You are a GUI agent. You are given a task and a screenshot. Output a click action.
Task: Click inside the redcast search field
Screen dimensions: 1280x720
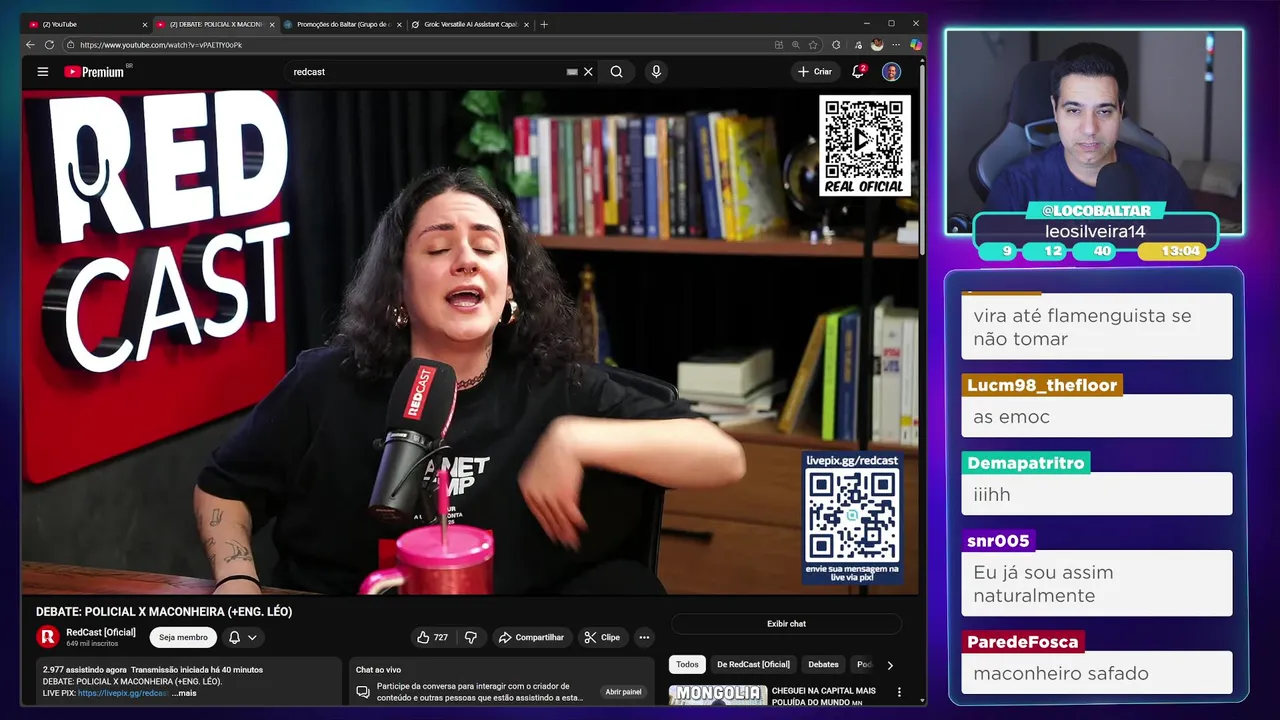pos(425,72)
